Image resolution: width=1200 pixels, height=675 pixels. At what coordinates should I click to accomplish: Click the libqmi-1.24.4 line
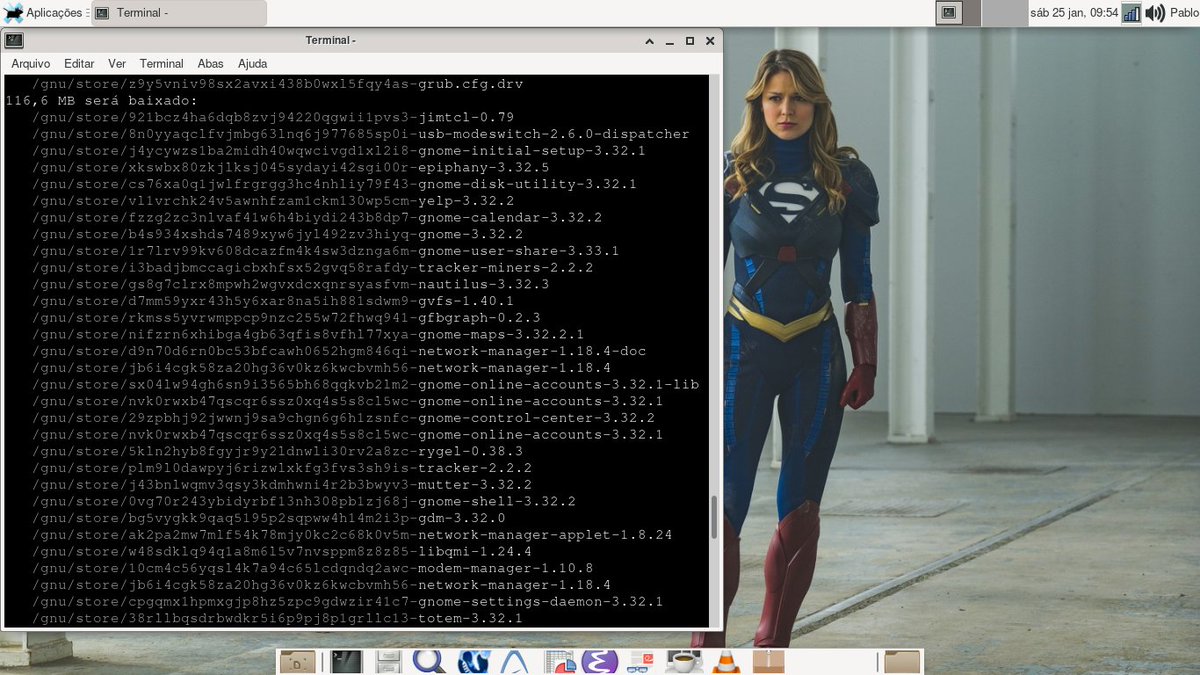click(282, 551)
